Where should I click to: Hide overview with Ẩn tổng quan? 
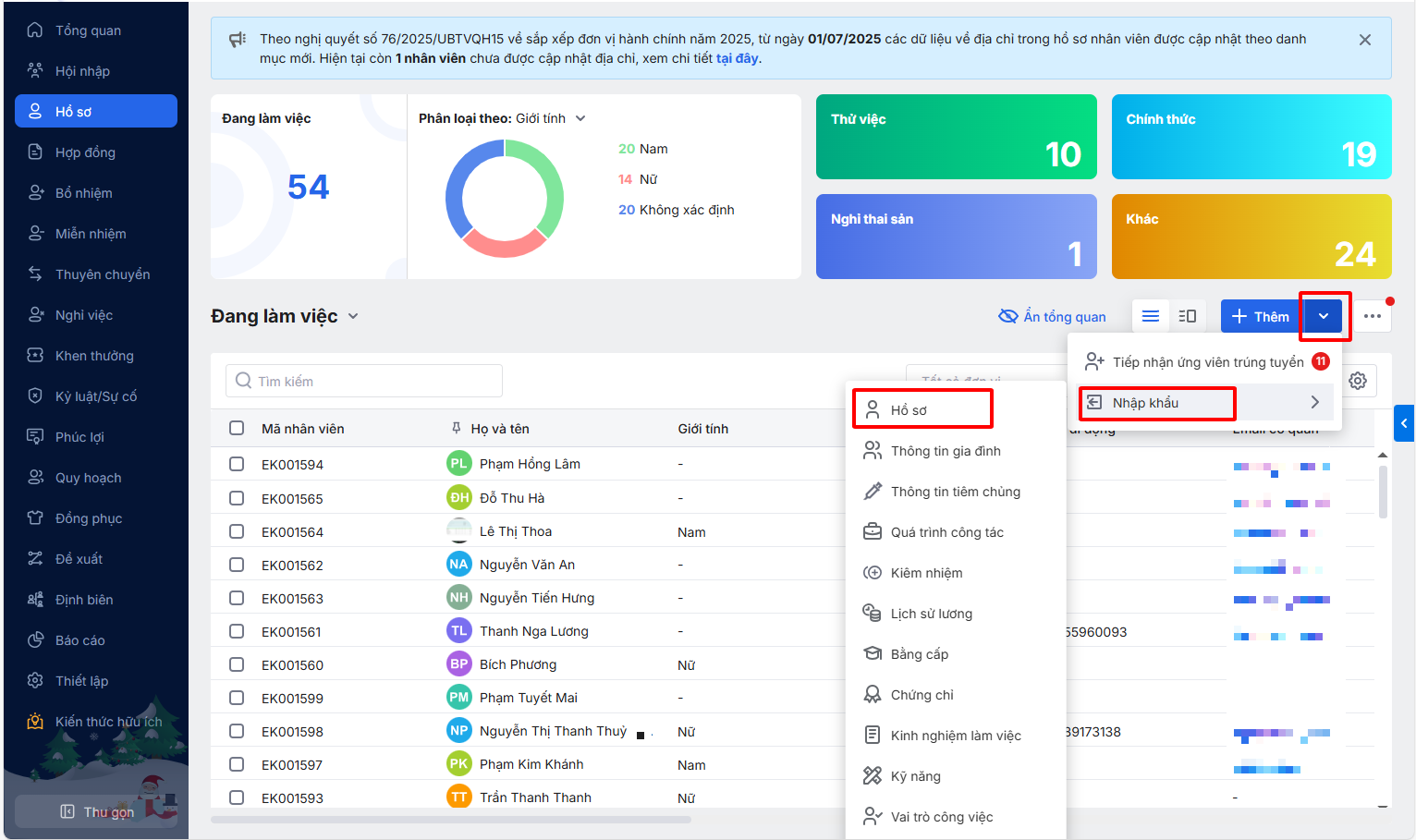pos(1053,317)
